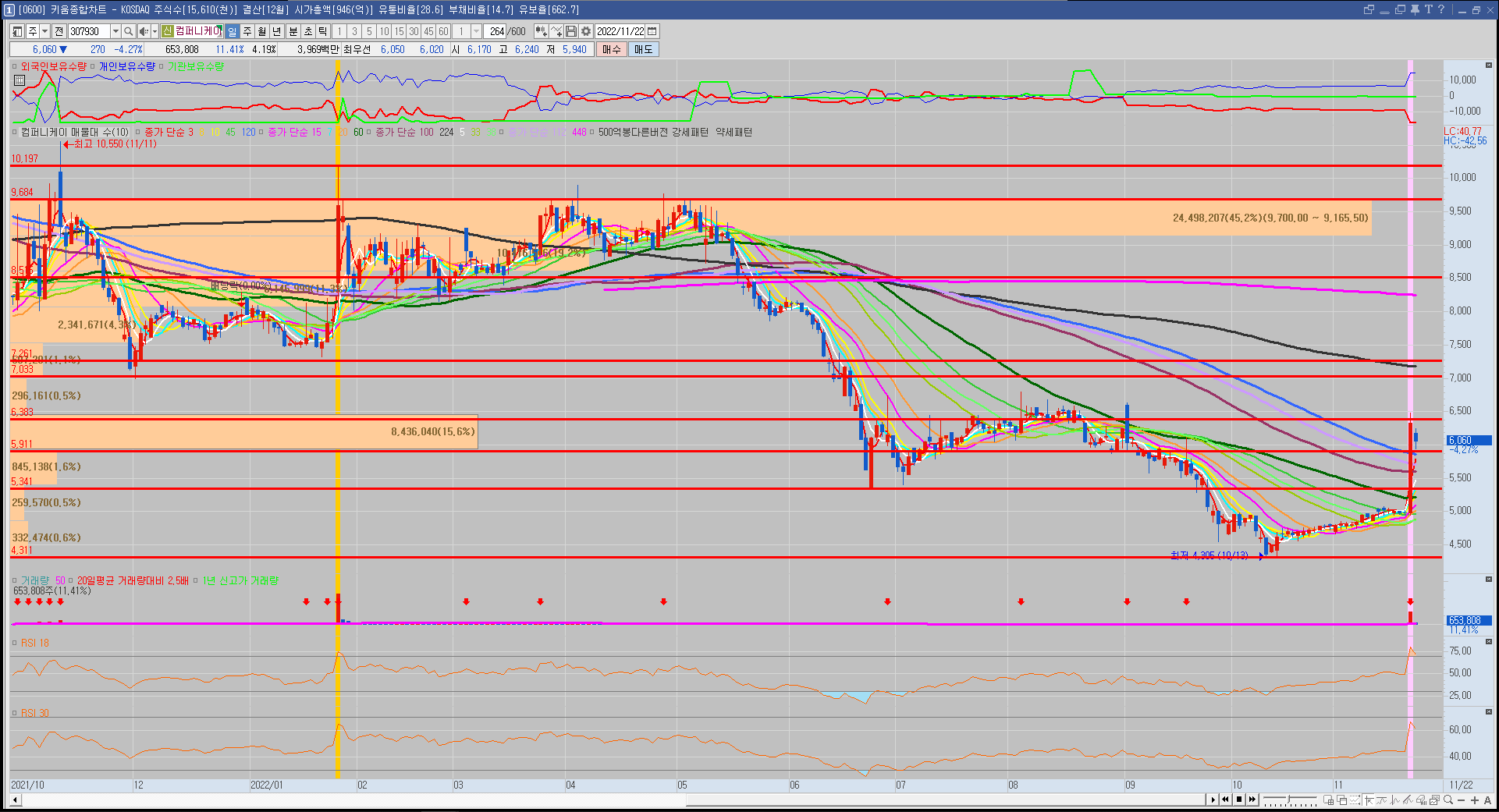Select the 30 interval preset button
This screenshot has height=812, width=1499.
pos(414,31)
